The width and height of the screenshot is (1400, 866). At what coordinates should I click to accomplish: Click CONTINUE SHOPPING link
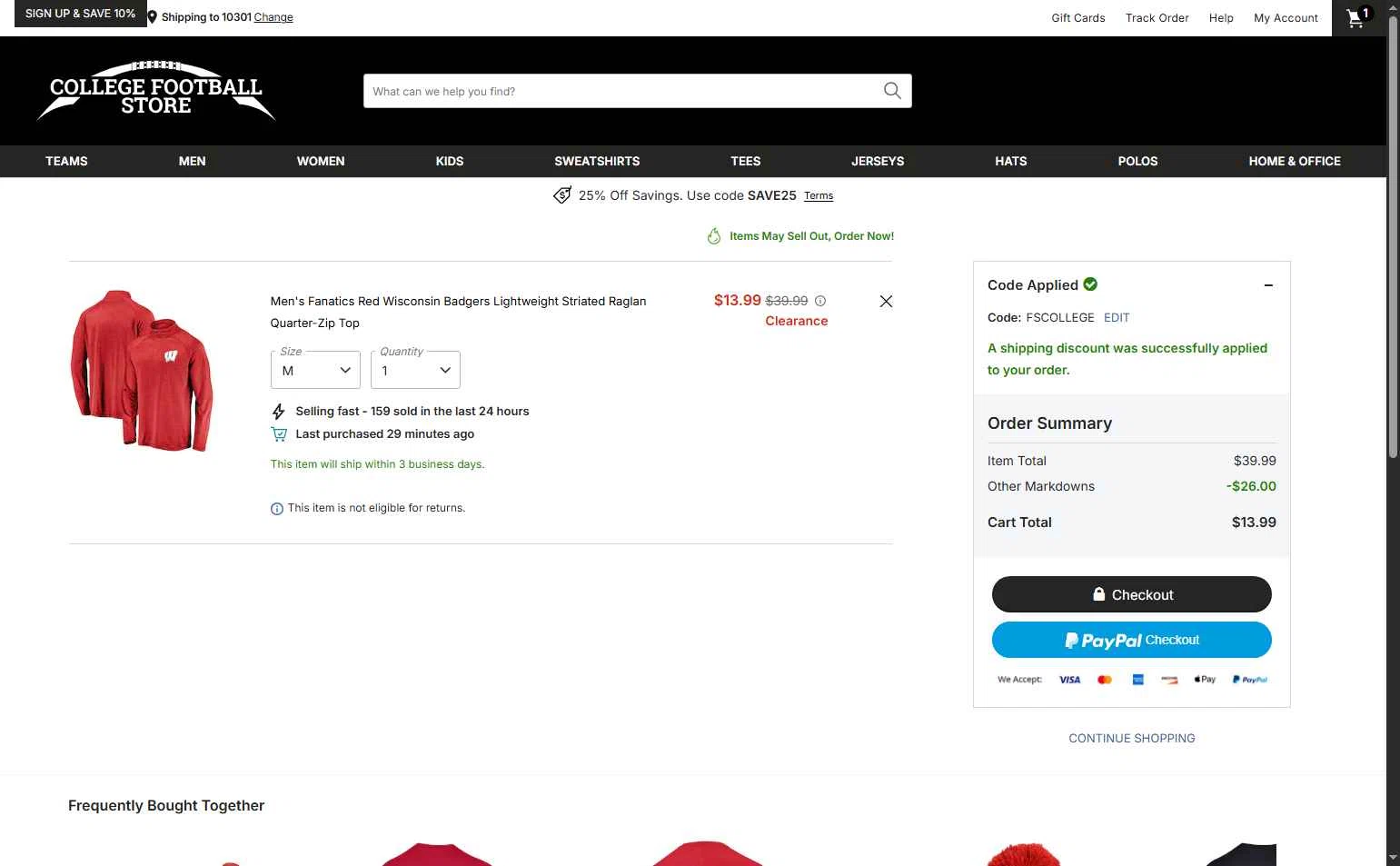click(1132, 739)
